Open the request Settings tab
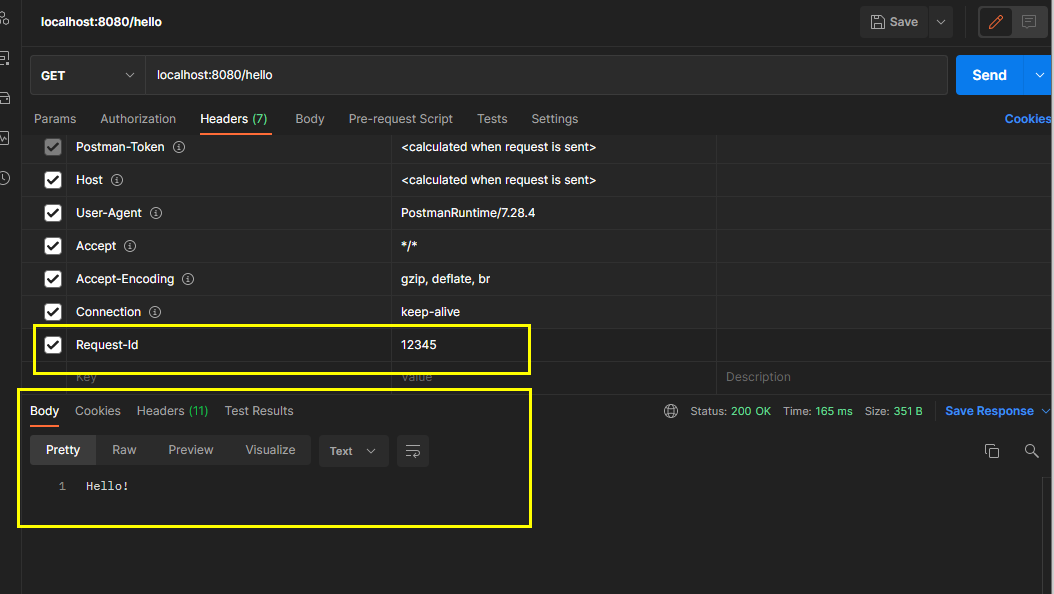Viewport: 1054px width, 594px height. click(x=555, y=119)
